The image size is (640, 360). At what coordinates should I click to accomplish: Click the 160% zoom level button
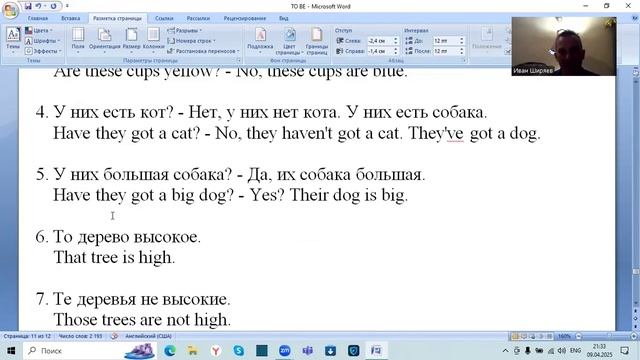point(564,336)
